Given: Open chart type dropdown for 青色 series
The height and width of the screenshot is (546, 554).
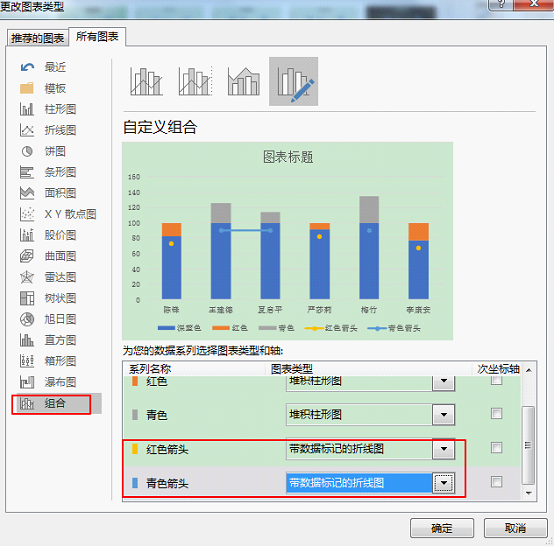Looking at the screenshot, I should [444, 415].
